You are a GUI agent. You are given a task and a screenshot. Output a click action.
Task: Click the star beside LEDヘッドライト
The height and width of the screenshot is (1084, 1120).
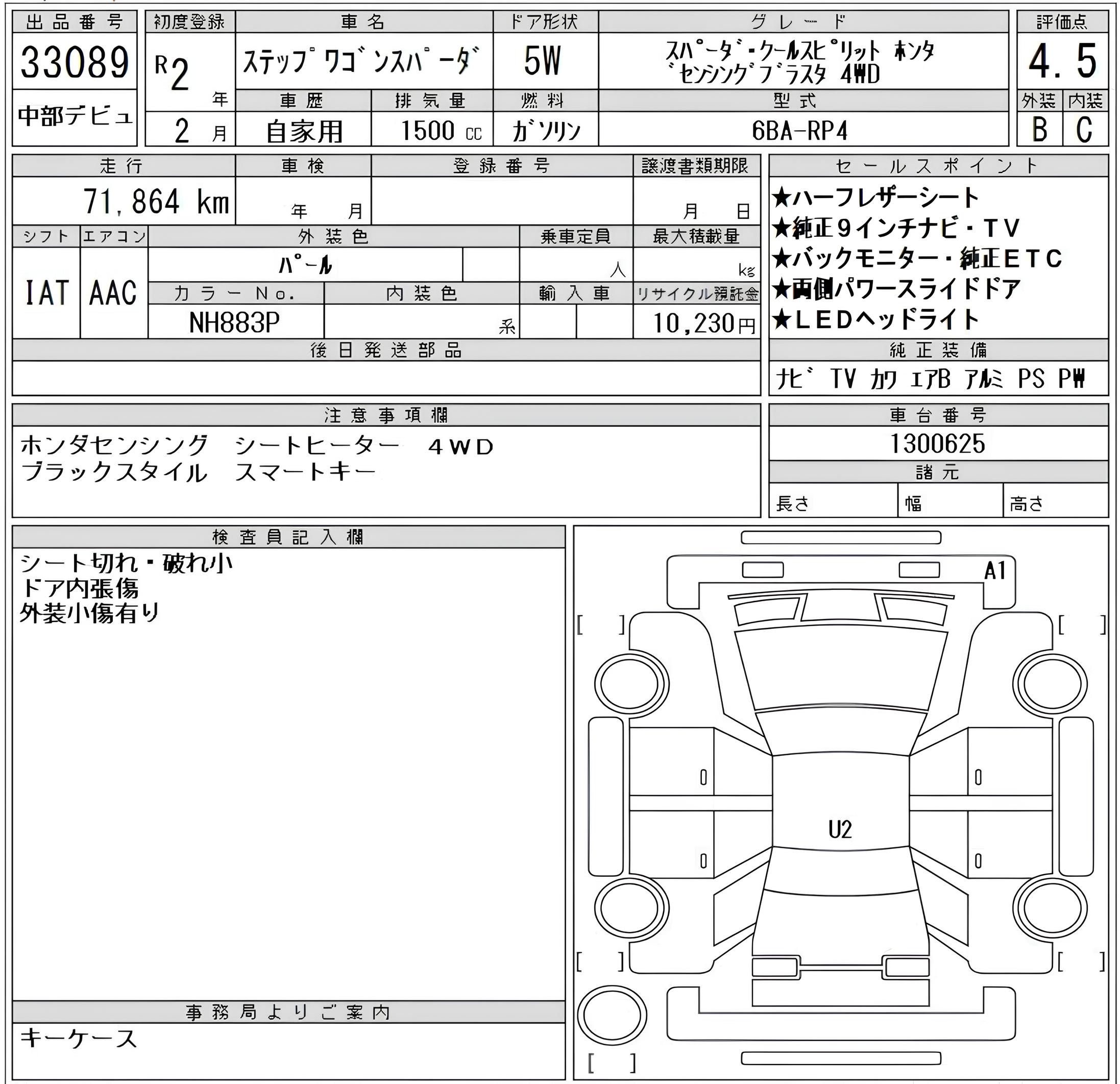[781, 320]
